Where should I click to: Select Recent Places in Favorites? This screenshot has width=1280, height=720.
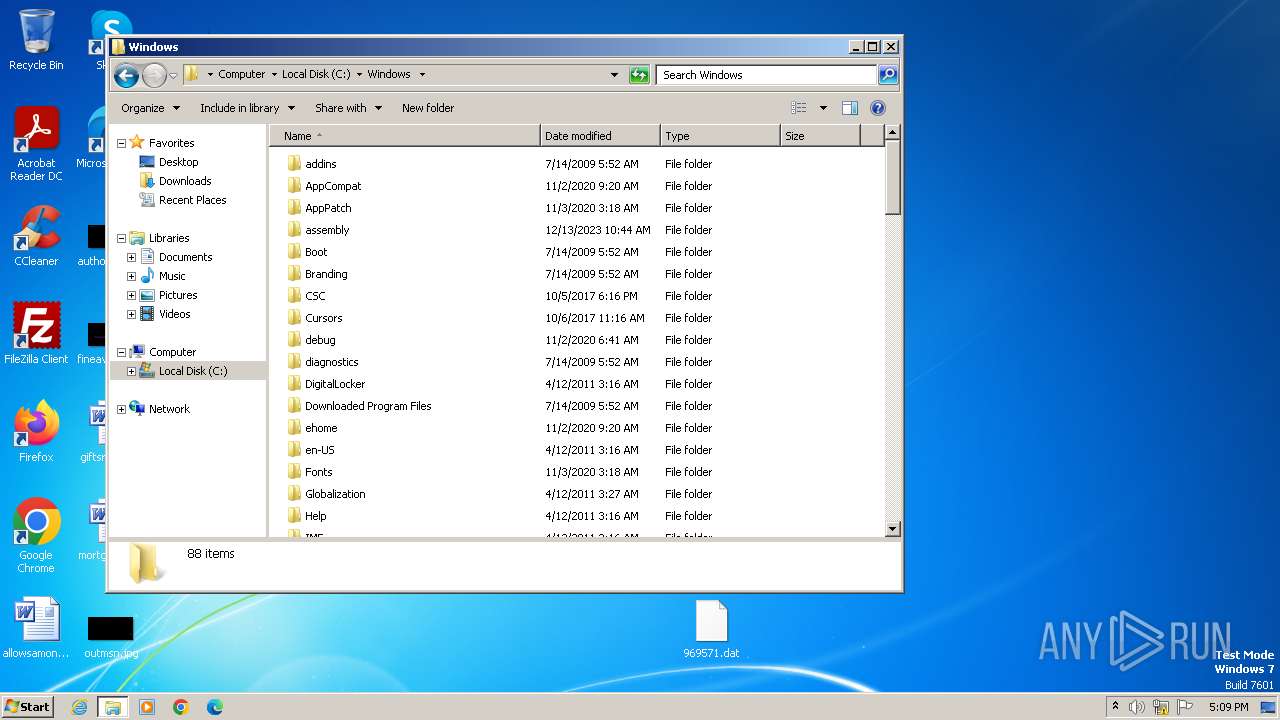point(192,200)
